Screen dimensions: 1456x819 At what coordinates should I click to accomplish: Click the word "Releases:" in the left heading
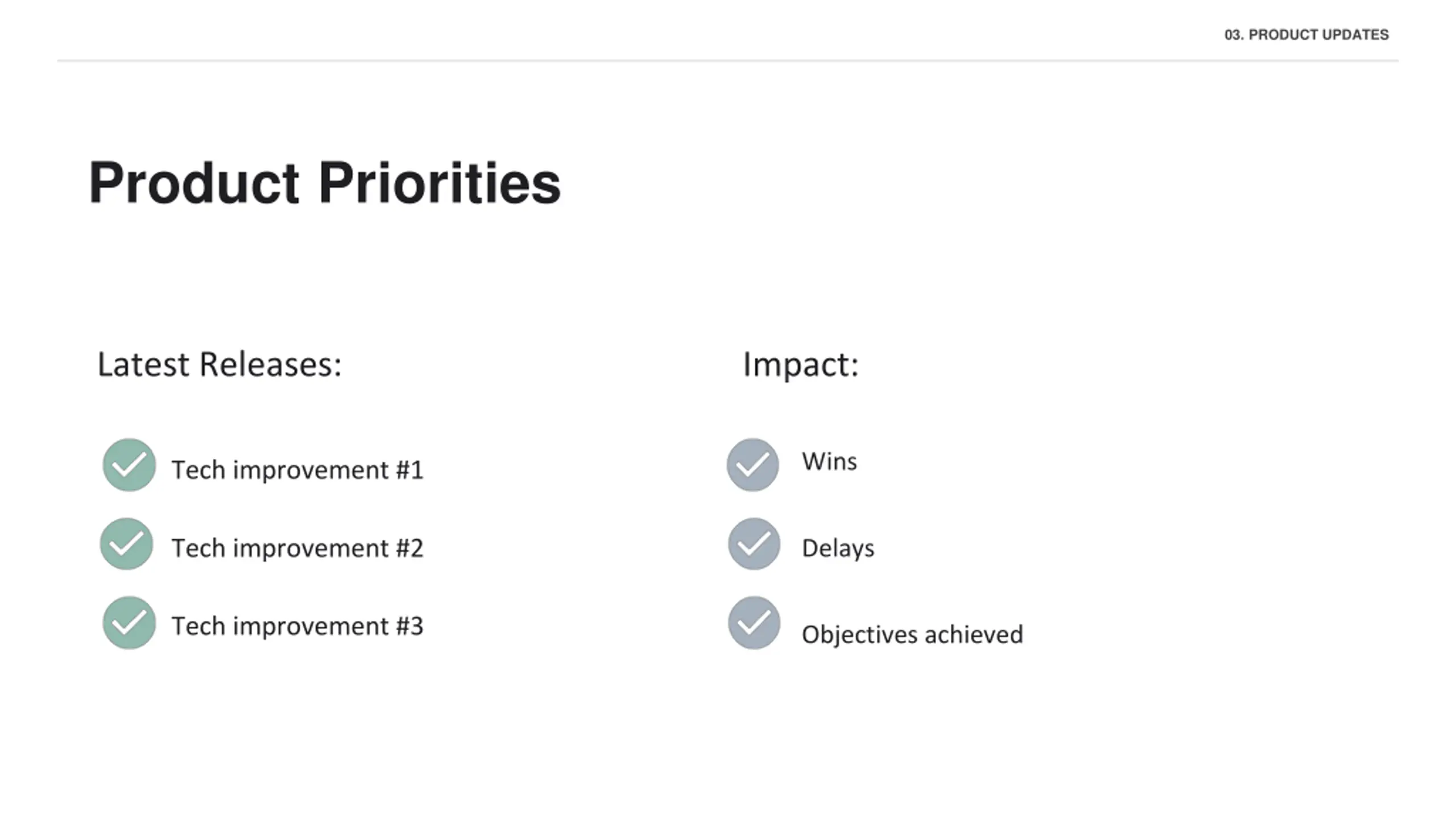271,365
